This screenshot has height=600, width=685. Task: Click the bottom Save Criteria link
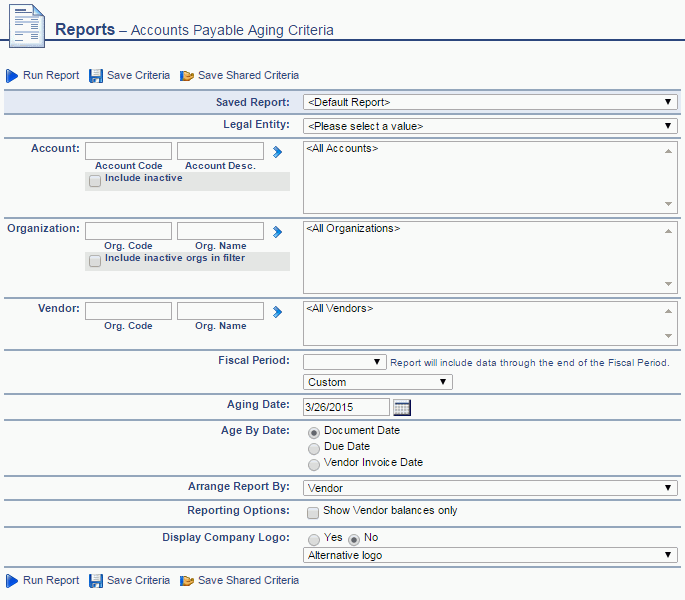point(138,581)
